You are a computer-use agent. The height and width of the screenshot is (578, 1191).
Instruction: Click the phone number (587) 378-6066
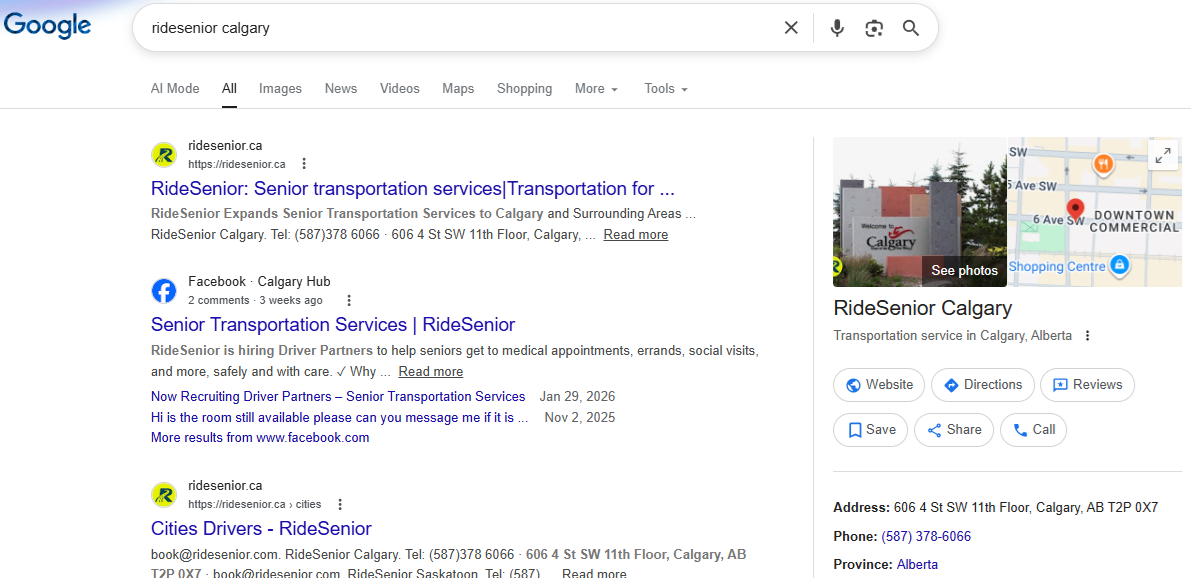tap(926, 537)
